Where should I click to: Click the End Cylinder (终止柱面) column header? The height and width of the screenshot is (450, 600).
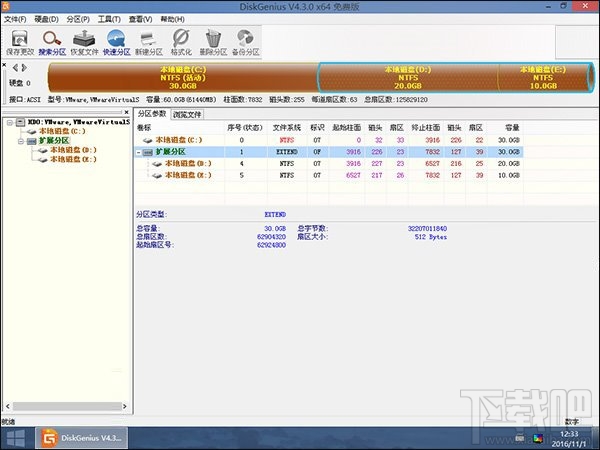pyautogui.click(x=426, y=128)
